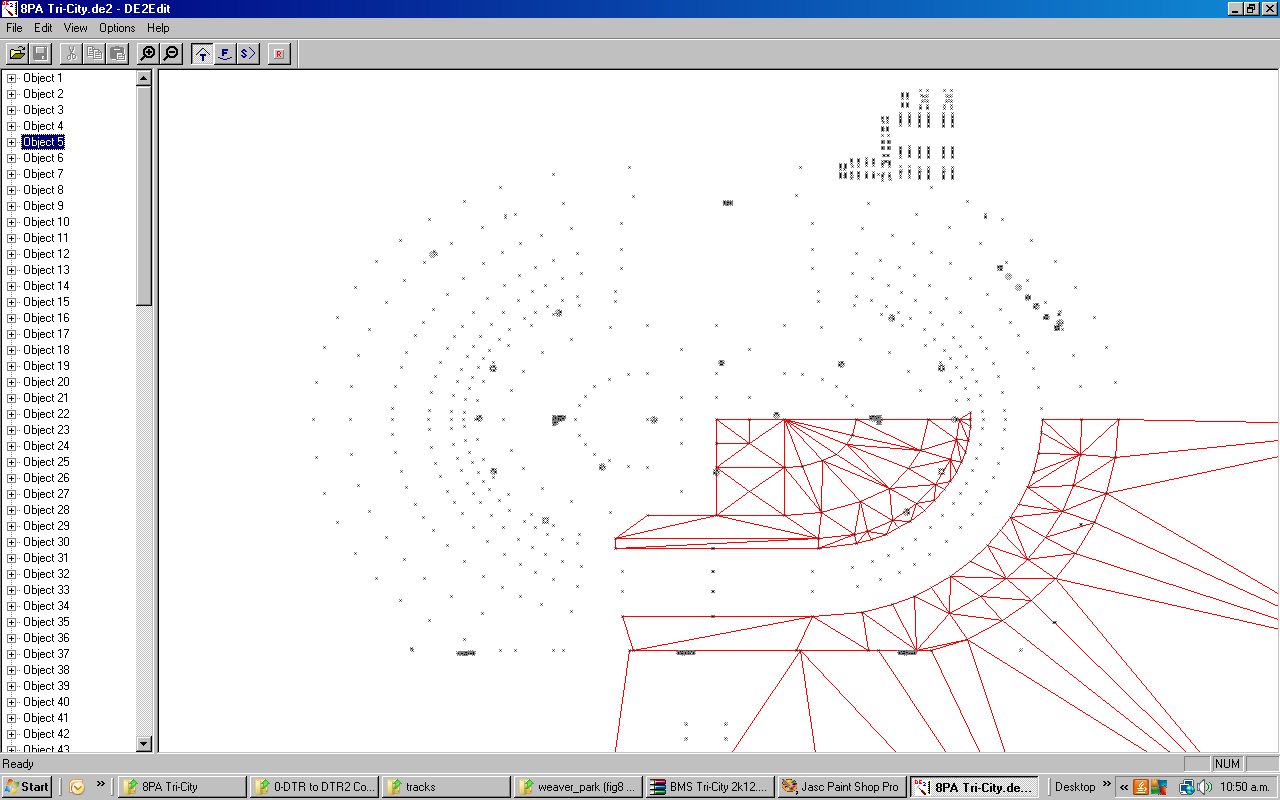The width and height of the screenshot is (1280, 800).
Task: Expand the Object 23 tree node
Action: tap(12, 430)
